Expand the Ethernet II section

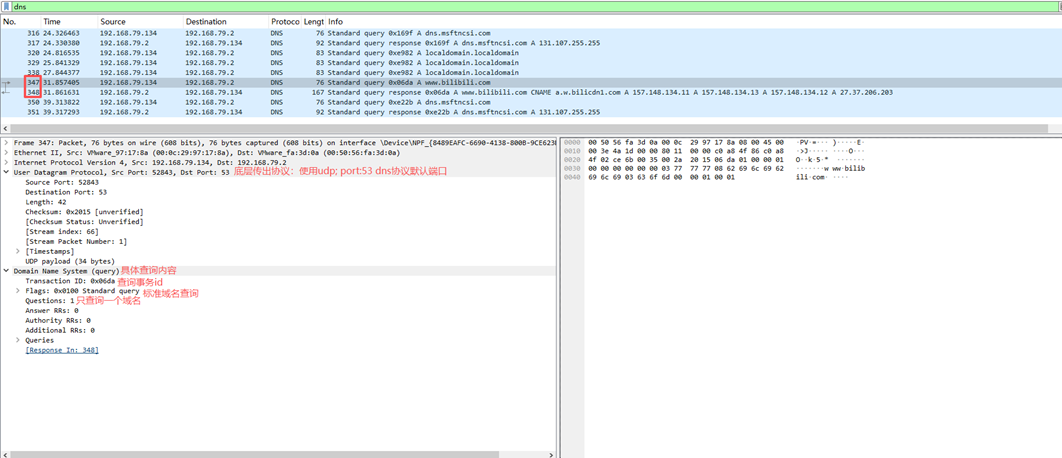coord(6,152)
